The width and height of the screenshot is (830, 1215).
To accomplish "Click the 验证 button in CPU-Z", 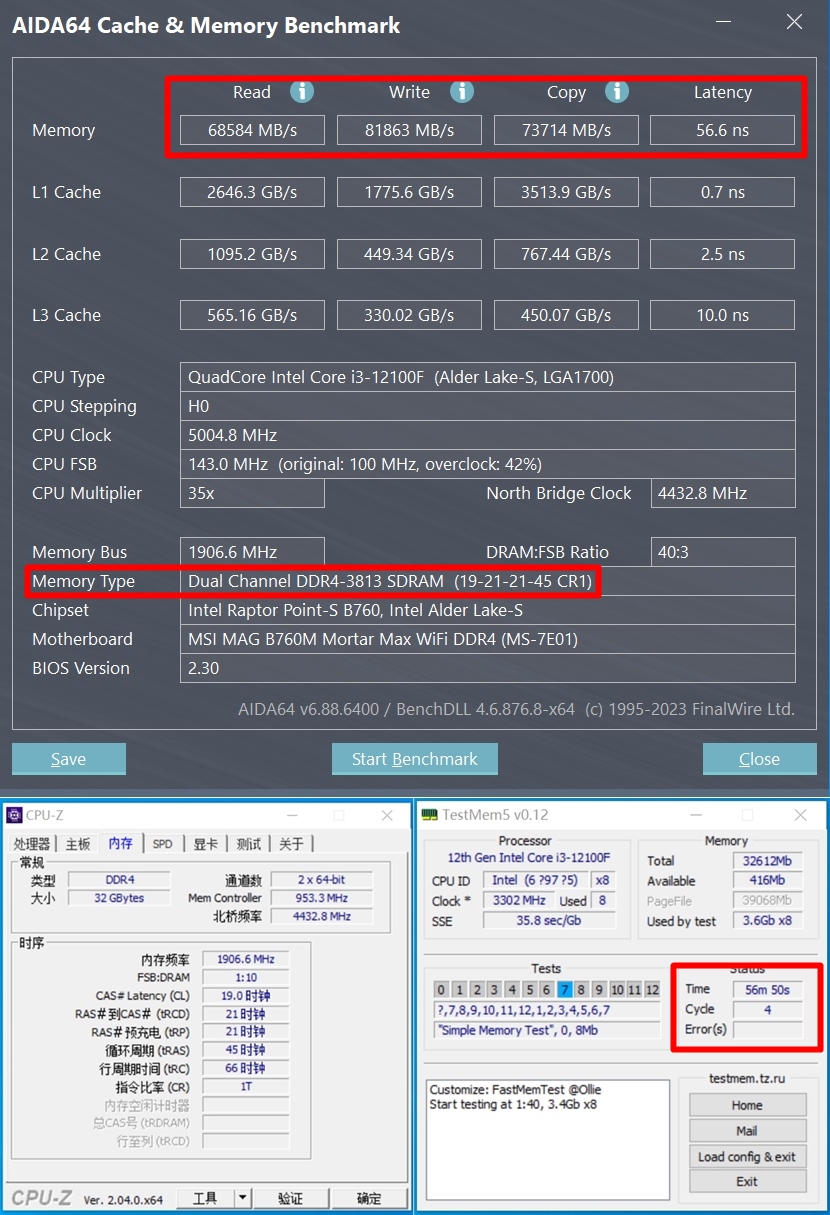I will 290,1198.
